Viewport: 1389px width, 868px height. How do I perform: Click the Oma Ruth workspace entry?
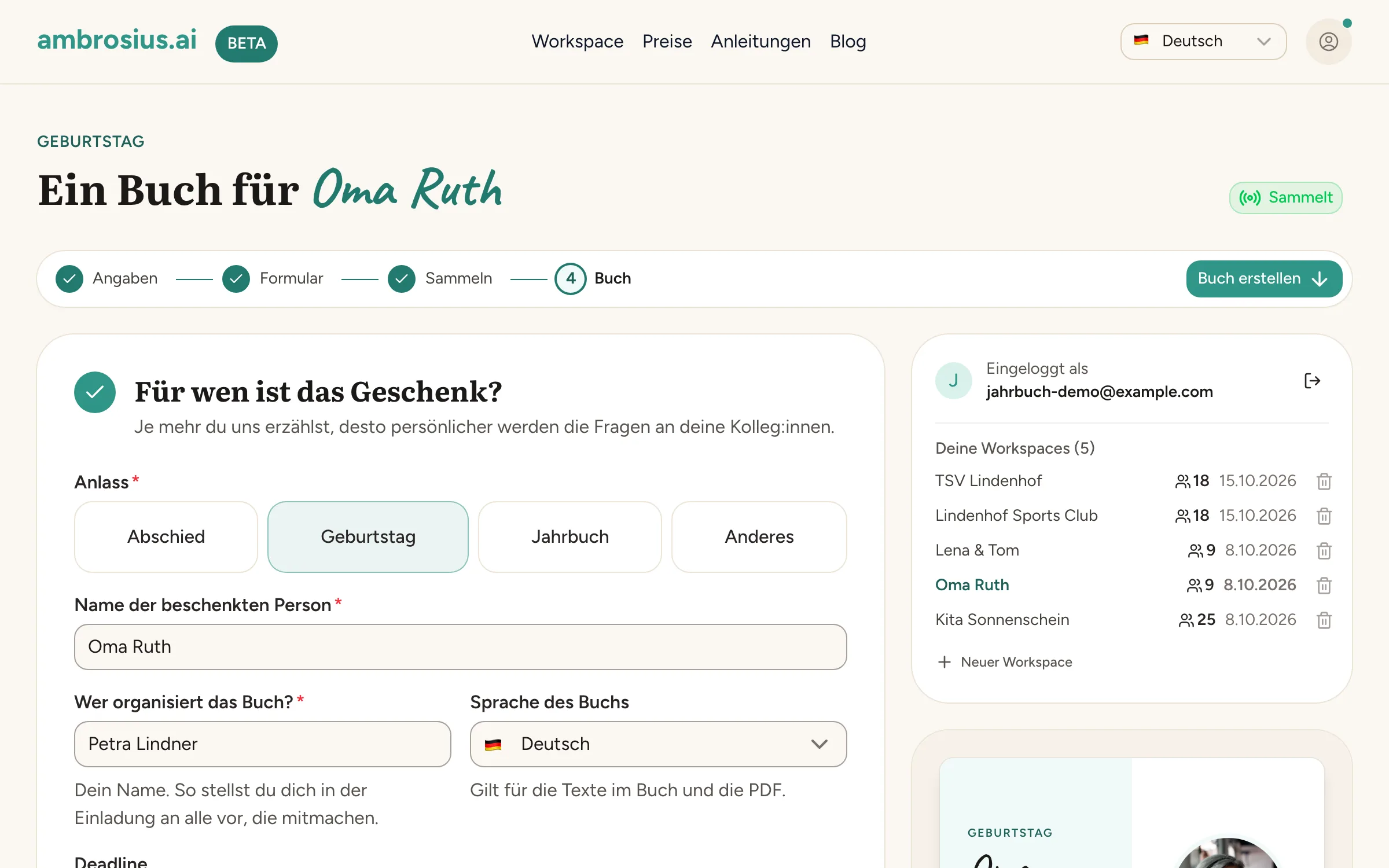972,585
